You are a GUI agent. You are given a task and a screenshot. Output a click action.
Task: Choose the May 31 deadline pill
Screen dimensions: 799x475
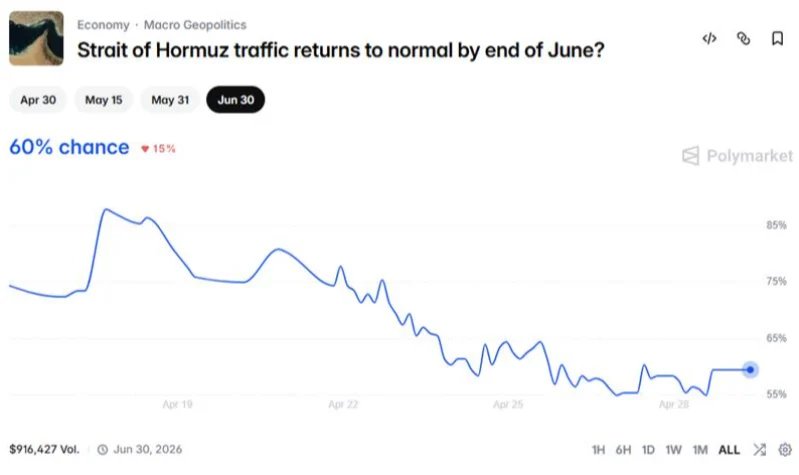(x=170, y=100)
